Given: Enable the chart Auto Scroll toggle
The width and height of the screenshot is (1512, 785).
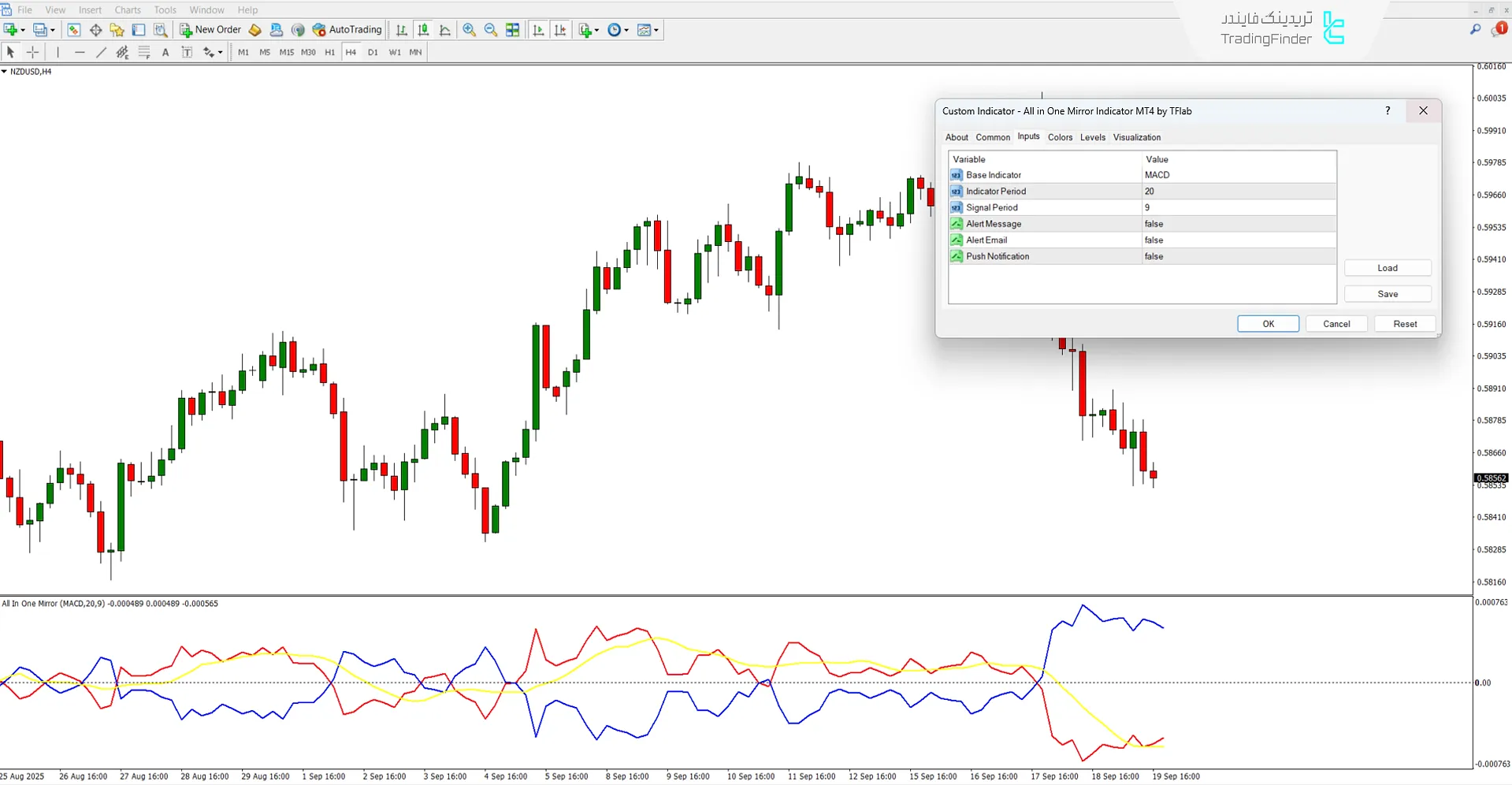Looking at the screenshot, I should (x=539, y=30).
